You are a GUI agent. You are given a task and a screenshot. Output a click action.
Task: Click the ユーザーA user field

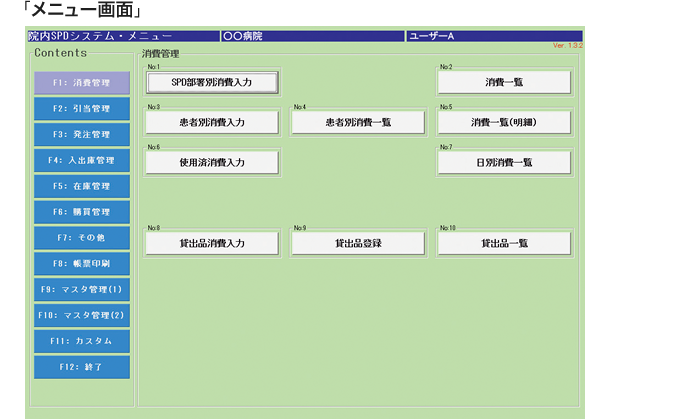point(495,36)
